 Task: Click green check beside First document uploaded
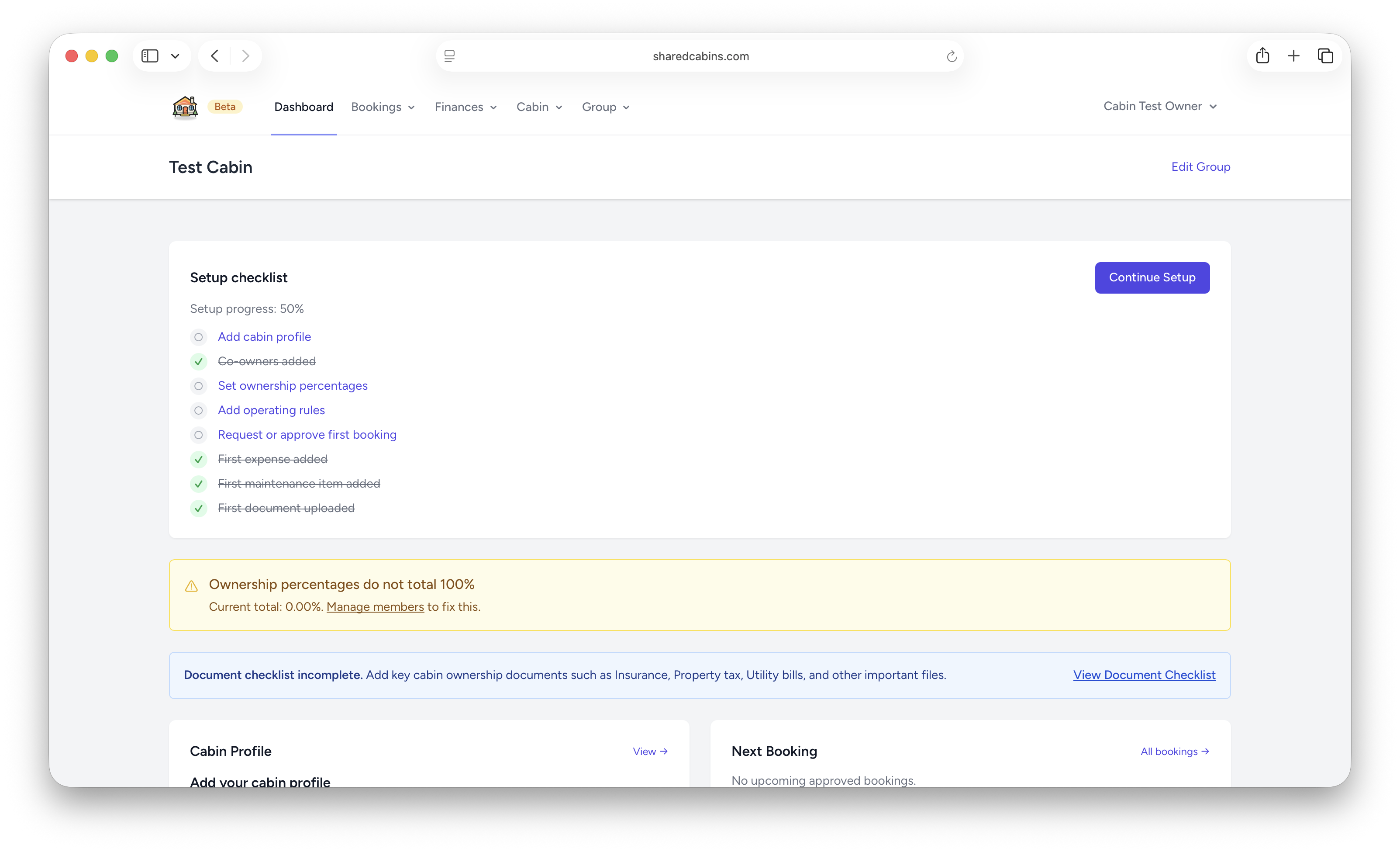[198, 508]
